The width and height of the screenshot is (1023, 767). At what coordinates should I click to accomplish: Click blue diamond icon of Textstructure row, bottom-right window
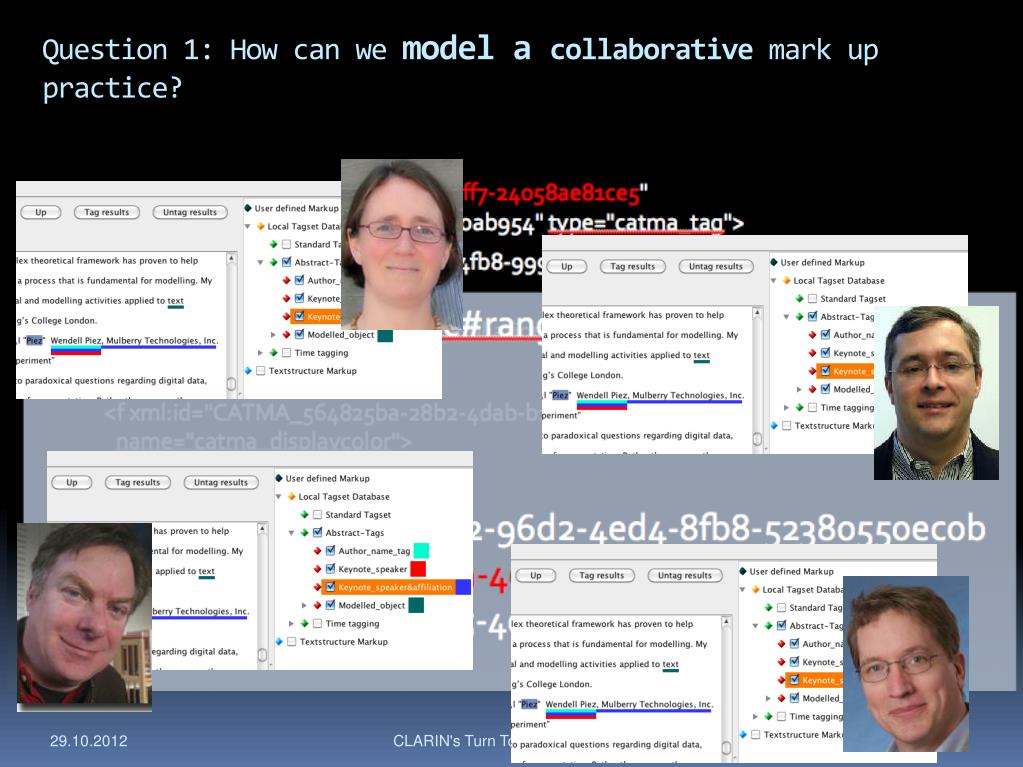[743, 734]
